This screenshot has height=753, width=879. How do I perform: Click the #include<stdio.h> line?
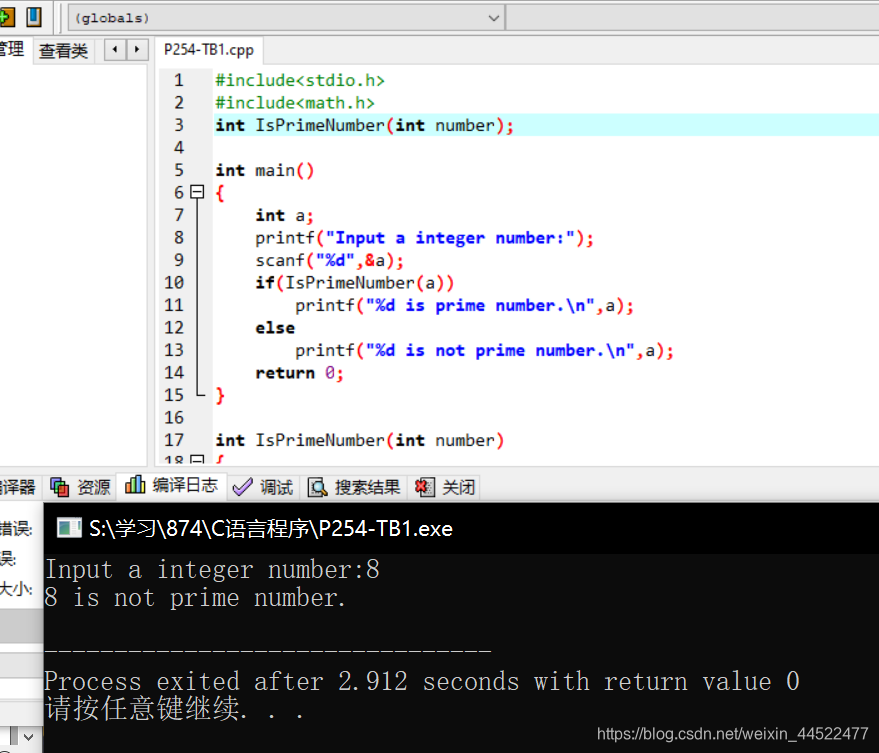point(300,80)
